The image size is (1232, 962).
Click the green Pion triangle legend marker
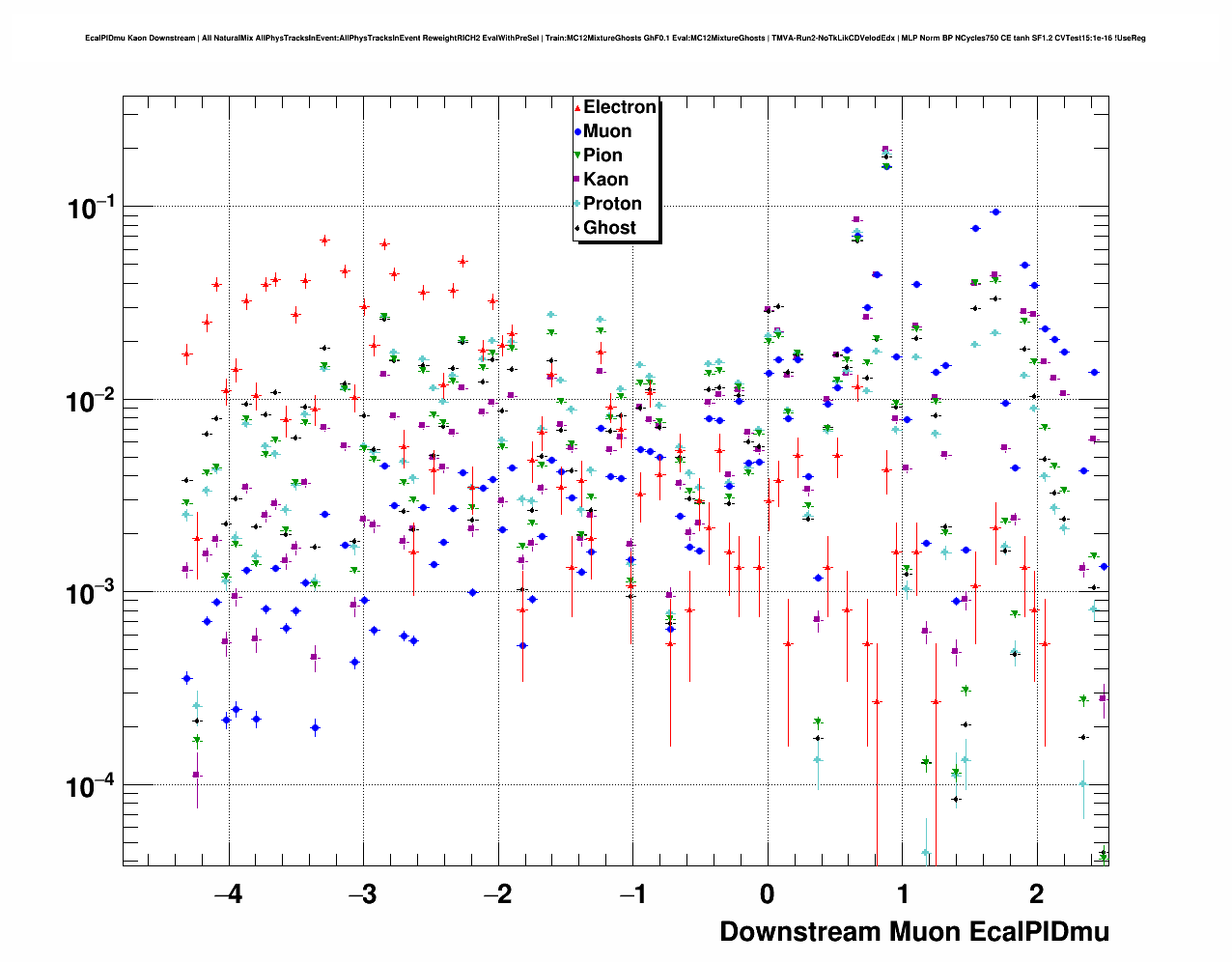pyautogui.click(x=577, y=156)
